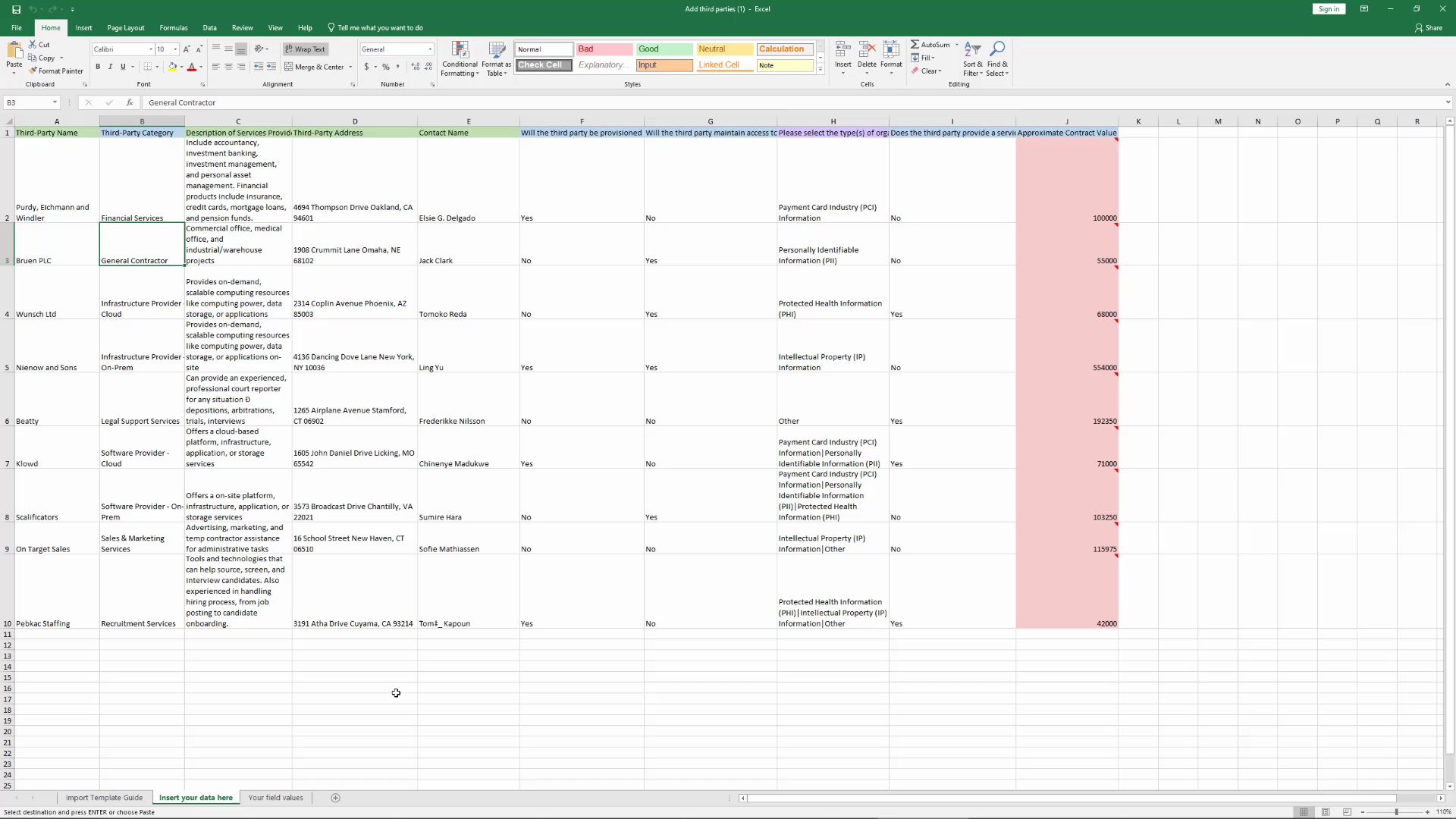Open Conditional Formatting options
The image size is (1456, 819).
(460, 58)
